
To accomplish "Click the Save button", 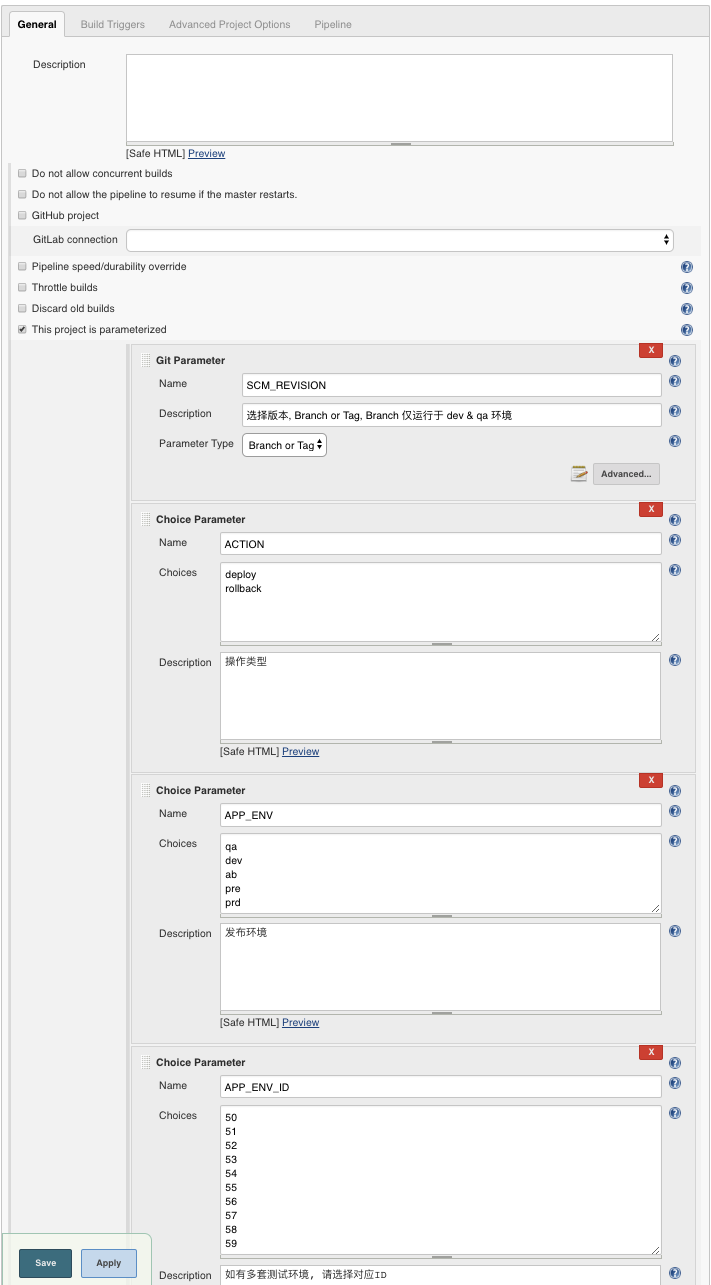I will (x=46, y=1263).
